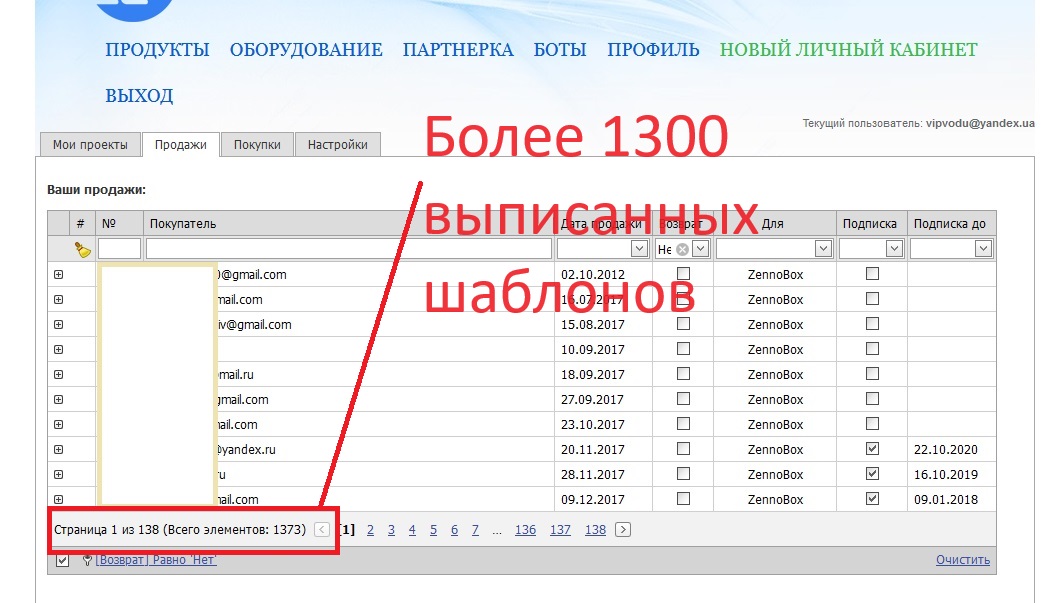1044x603 pixels.
Task: Go to page 2 in the pager
Action: point(370,530)
